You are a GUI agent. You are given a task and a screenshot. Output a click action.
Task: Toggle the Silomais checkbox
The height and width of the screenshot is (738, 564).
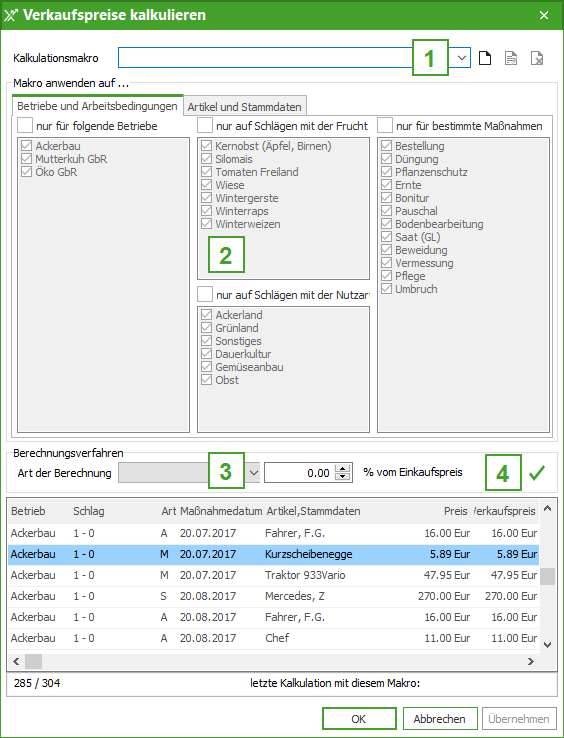tap(206, 159)
